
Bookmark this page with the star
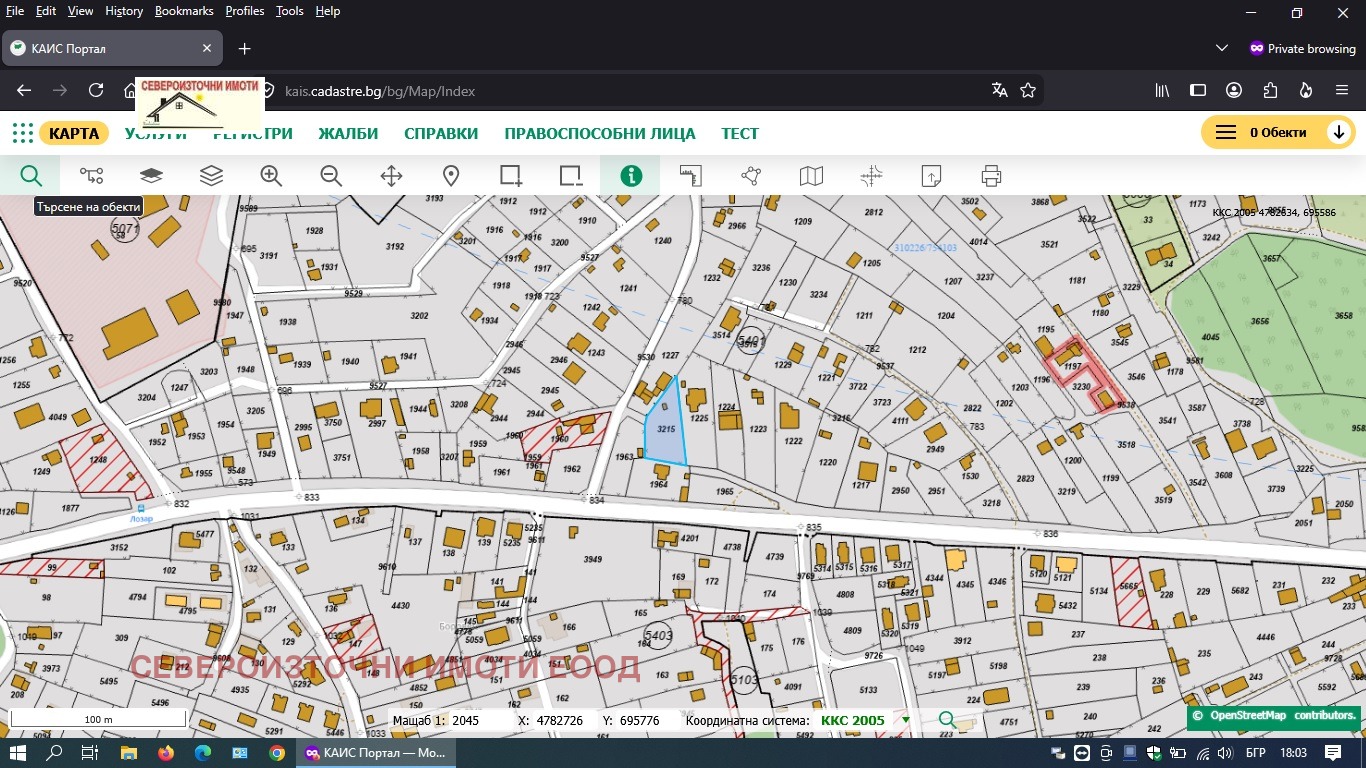(1028, 90)
